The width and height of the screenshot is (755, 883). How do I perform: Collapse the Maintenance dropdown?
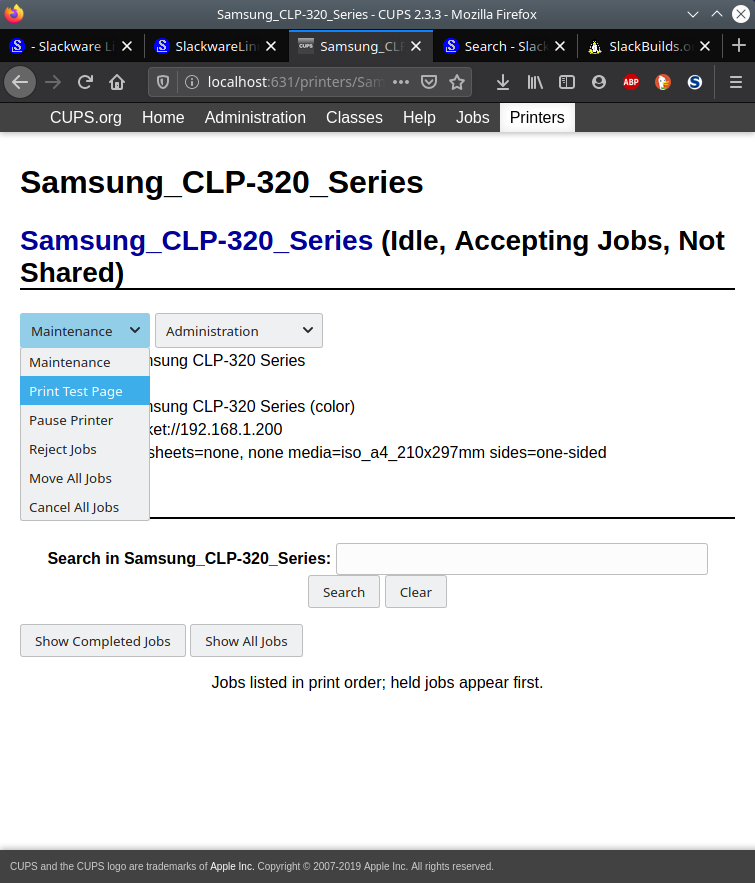pyautogui.click(x=85, y=331)
